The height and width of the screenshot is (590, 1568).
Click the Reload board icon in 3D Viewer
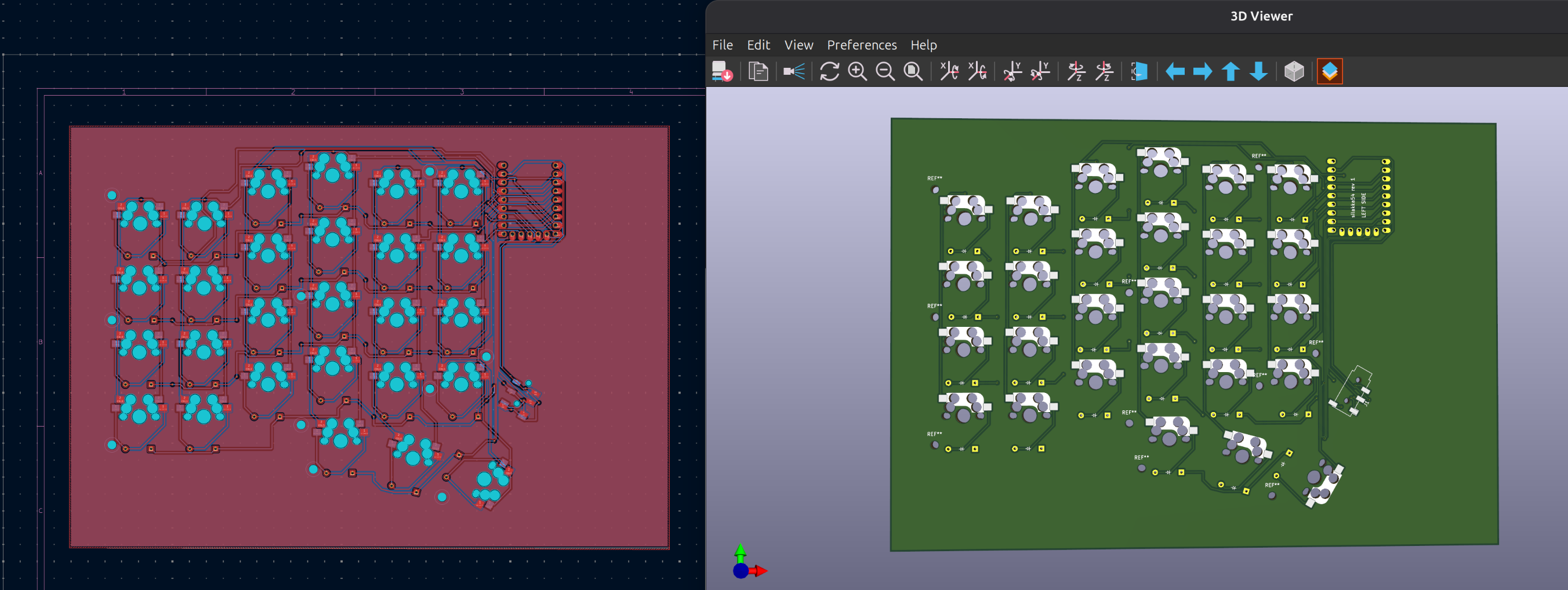[x=722, y=72]
